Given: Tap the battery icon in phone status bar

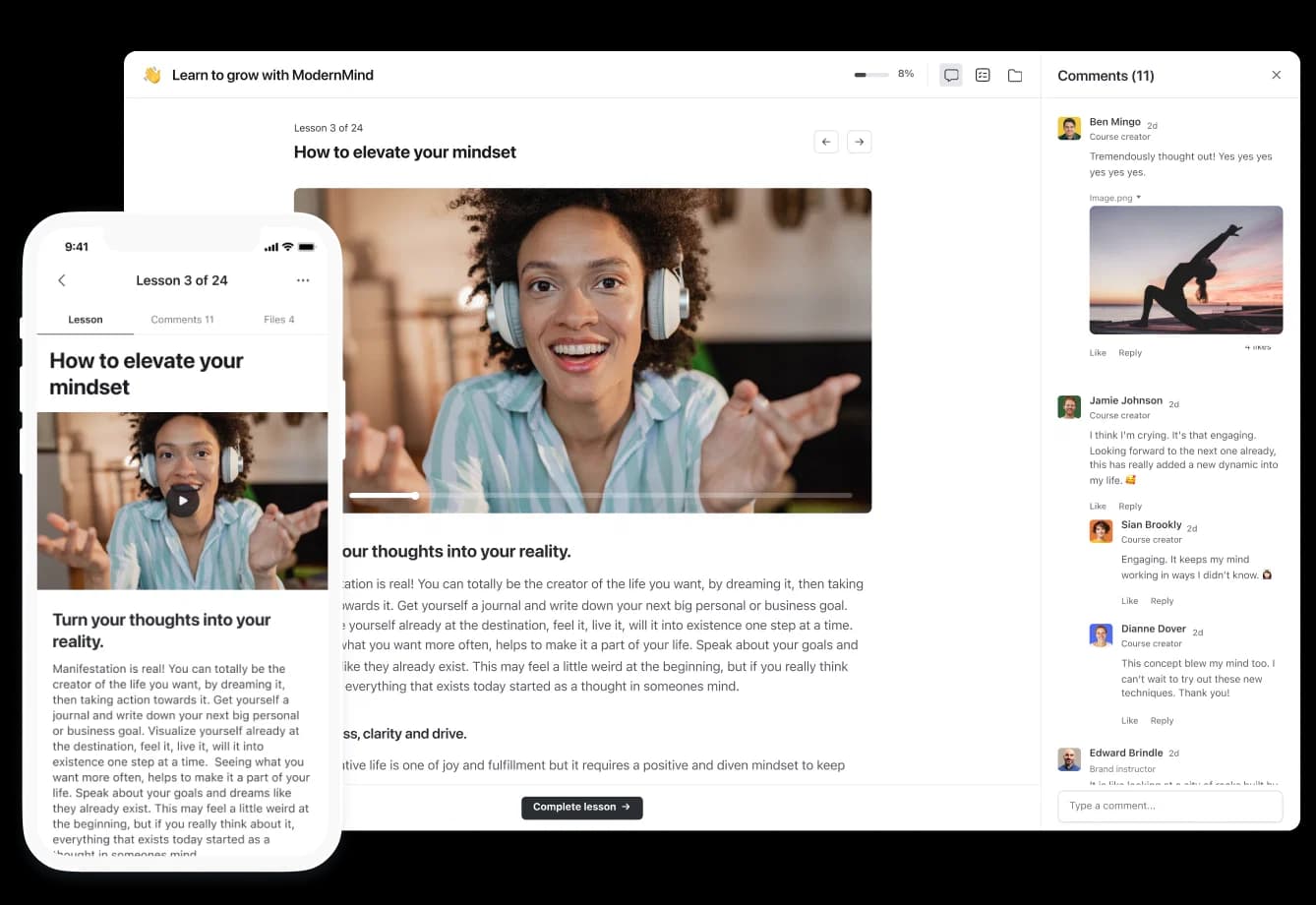Looking at the screenshot, I should click(x=307, y=247).
